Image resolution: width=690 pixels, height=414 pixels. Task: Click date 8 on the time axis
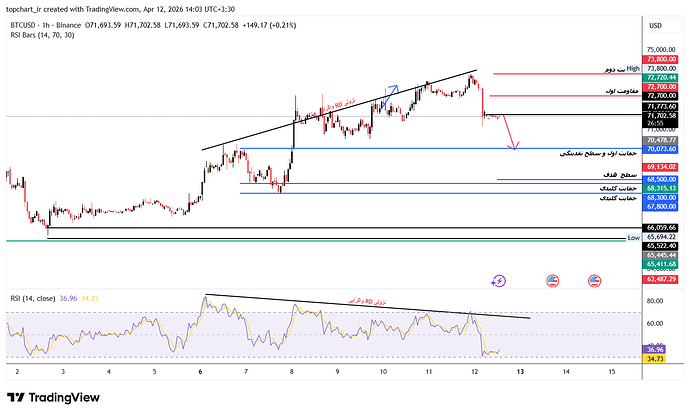click(x=292, y=371)
